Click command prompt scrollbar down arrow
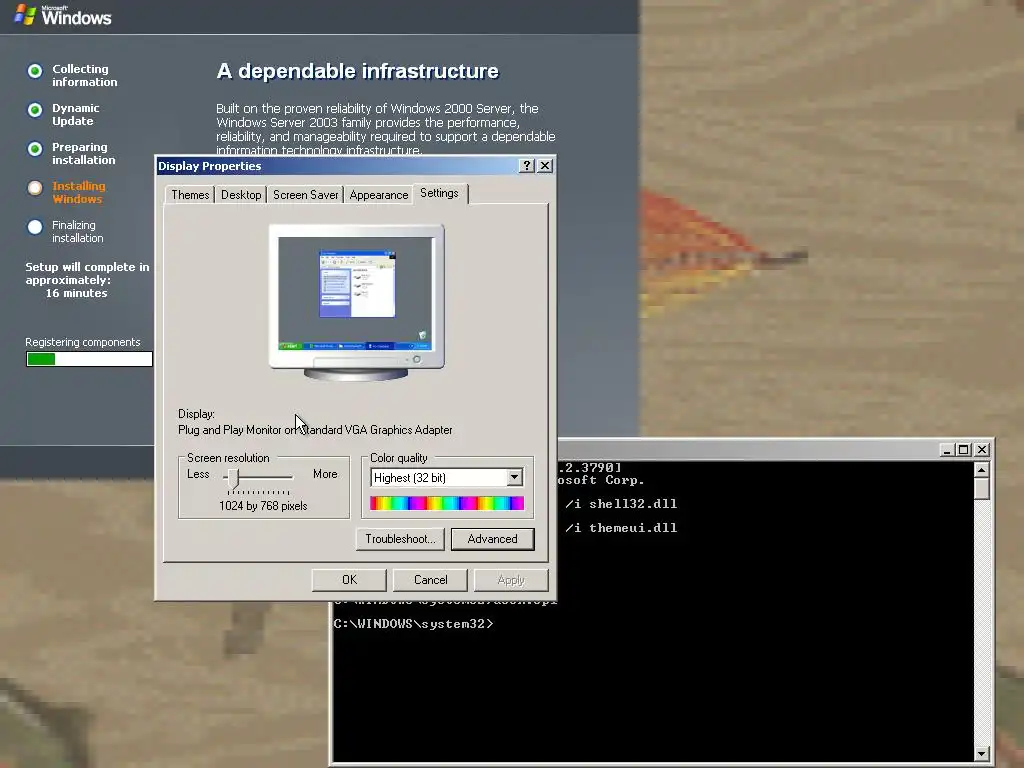The height and width of the screenshot is (768, 1024). coord(982,753)
